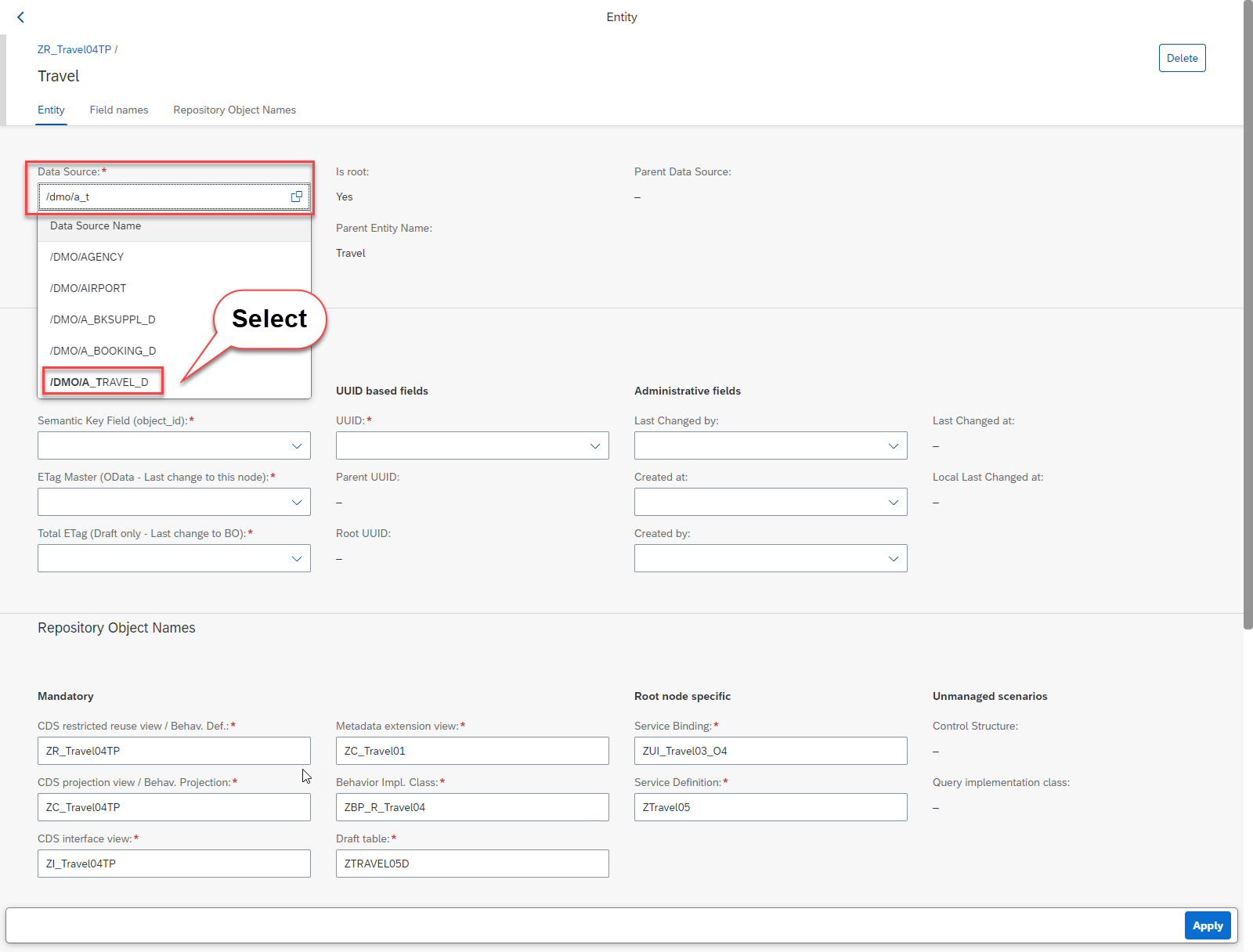Switch to the Entity tab
This screenshot has height=952, width=1253.
(52, 110)
